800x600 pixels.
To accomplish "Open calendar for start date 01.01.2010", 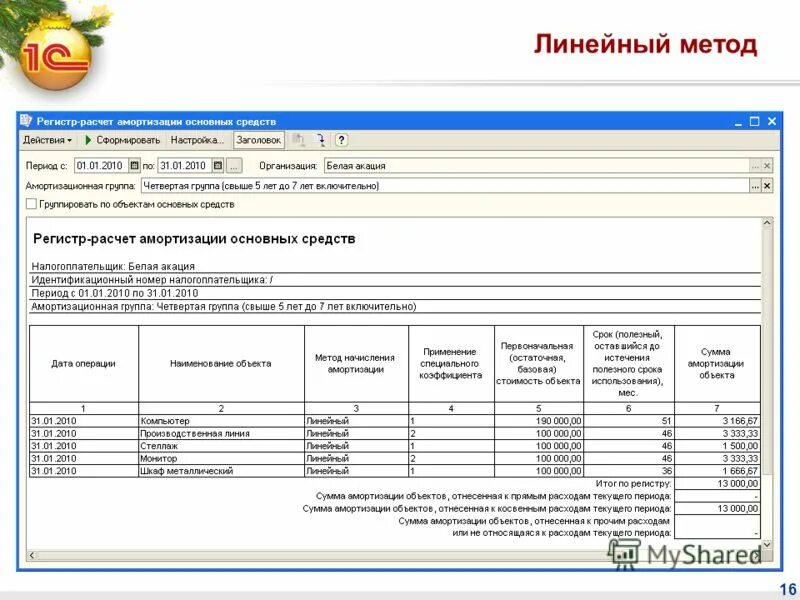I will (x=134, y=166).
